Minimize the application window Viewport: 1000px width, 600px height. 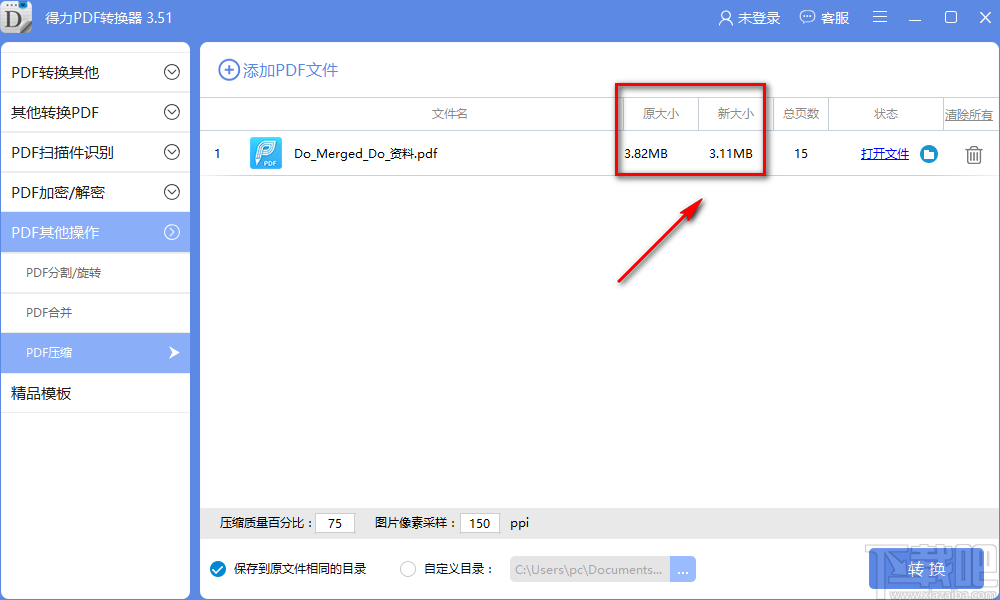(915, 18)
